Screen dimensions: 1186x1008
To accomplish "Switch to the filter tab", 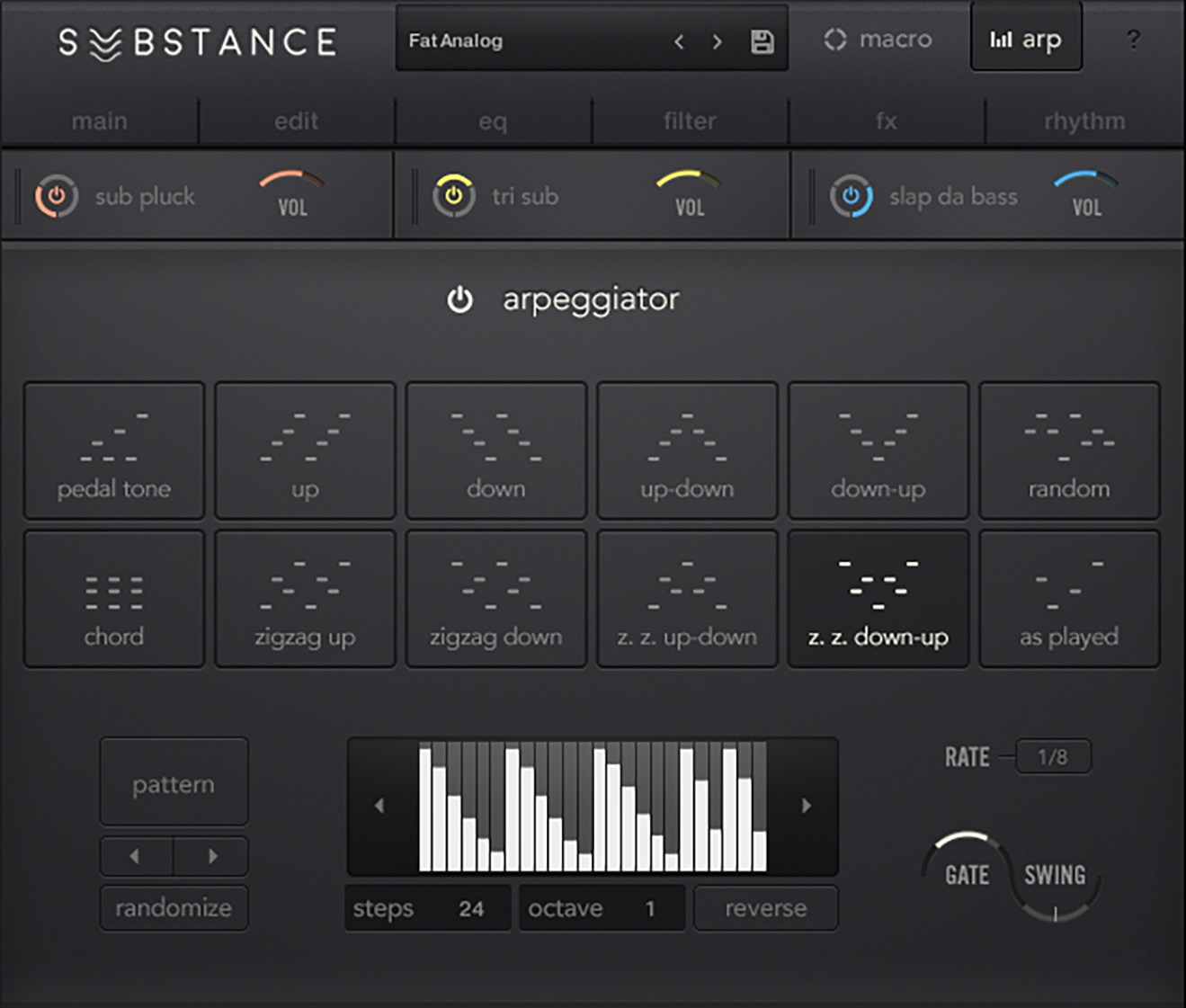I will coord(689,120).
